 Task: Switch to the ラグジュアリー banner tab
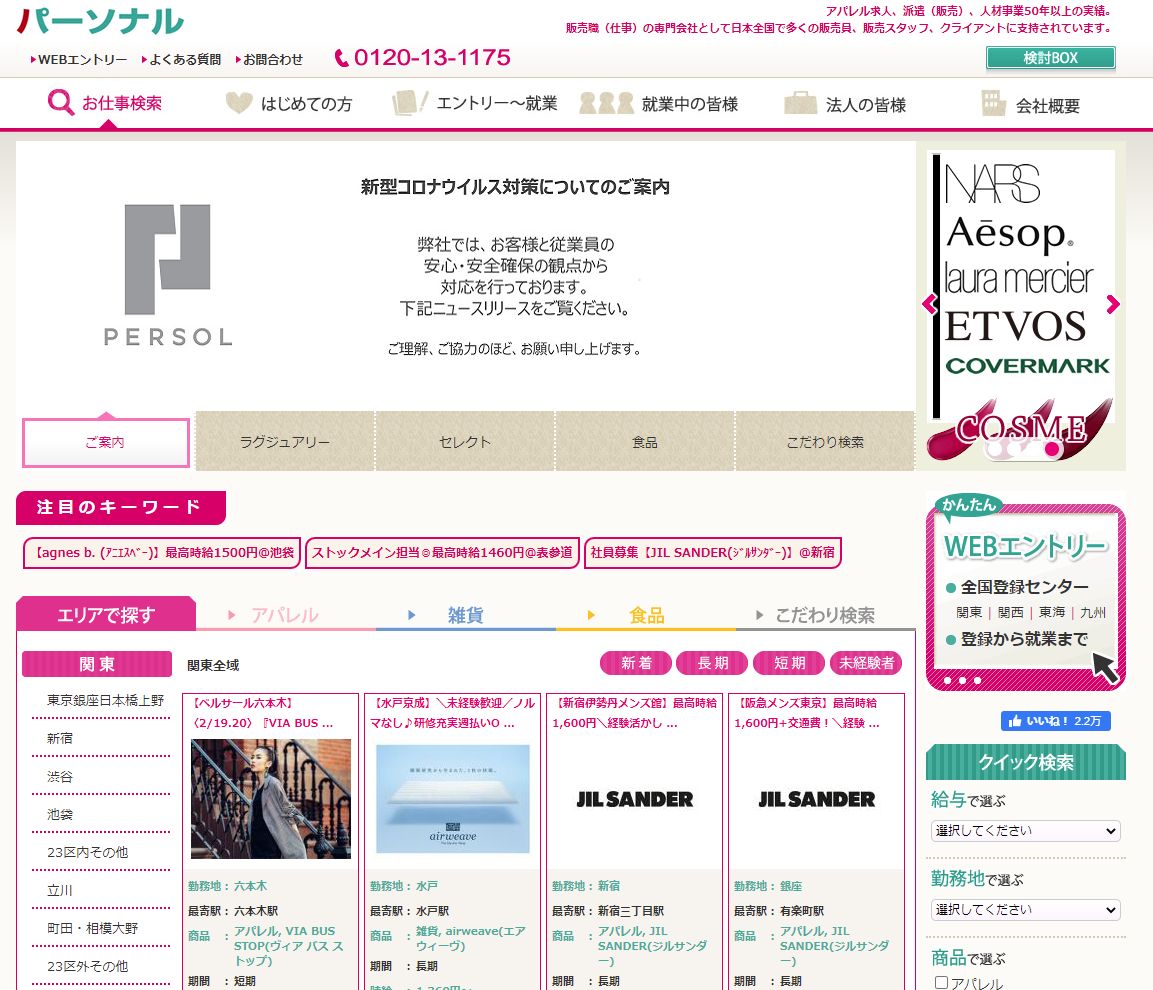(285, 442)
